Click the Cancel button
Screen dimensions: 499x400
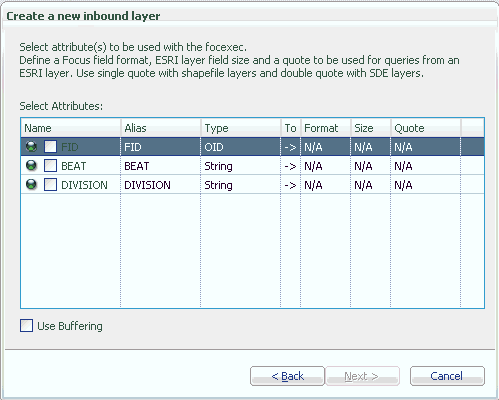coord(447,376)
